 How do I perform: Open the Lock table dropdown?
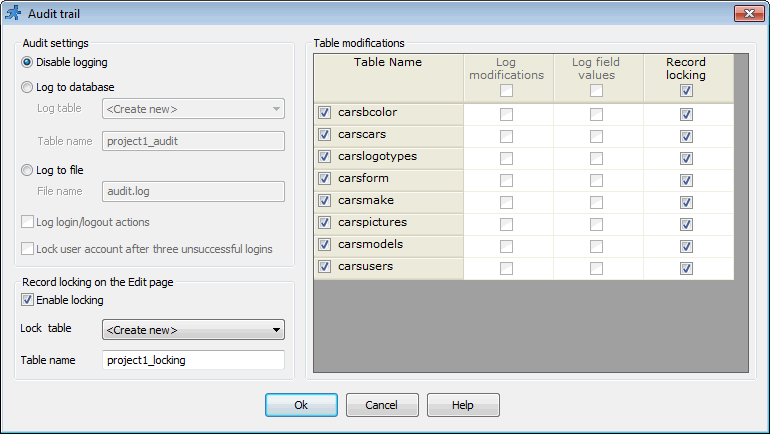[193, 330]
